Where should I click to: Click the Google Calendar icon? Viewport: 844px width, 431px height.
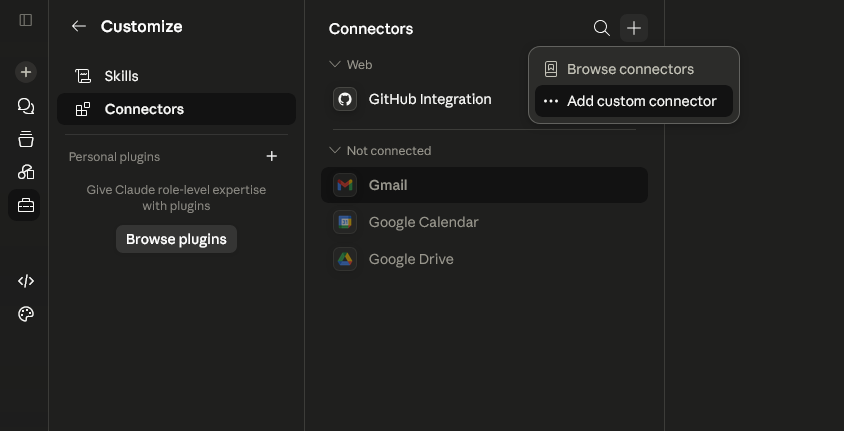345,222
